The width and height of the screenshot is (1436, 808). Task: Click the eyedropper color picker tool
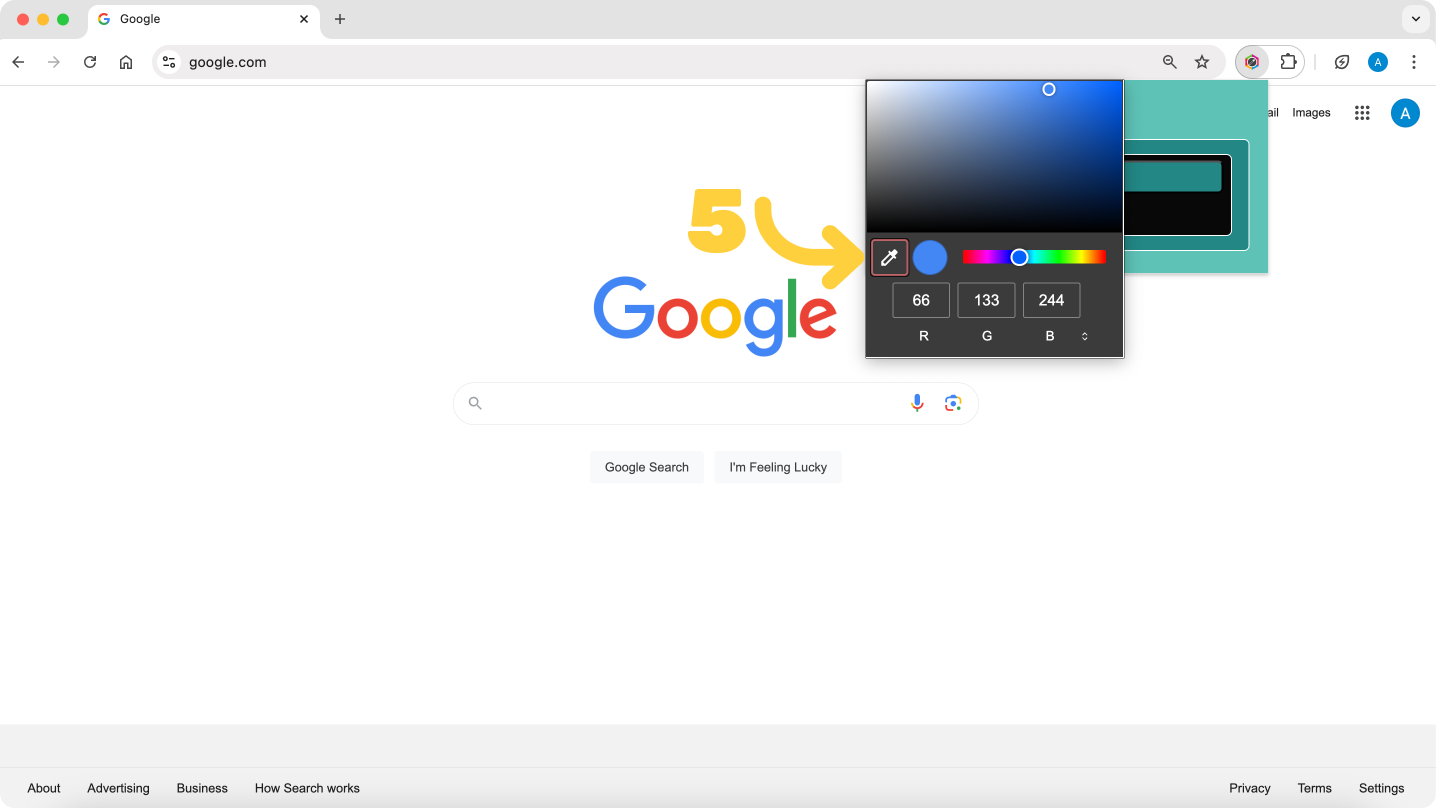889,258
